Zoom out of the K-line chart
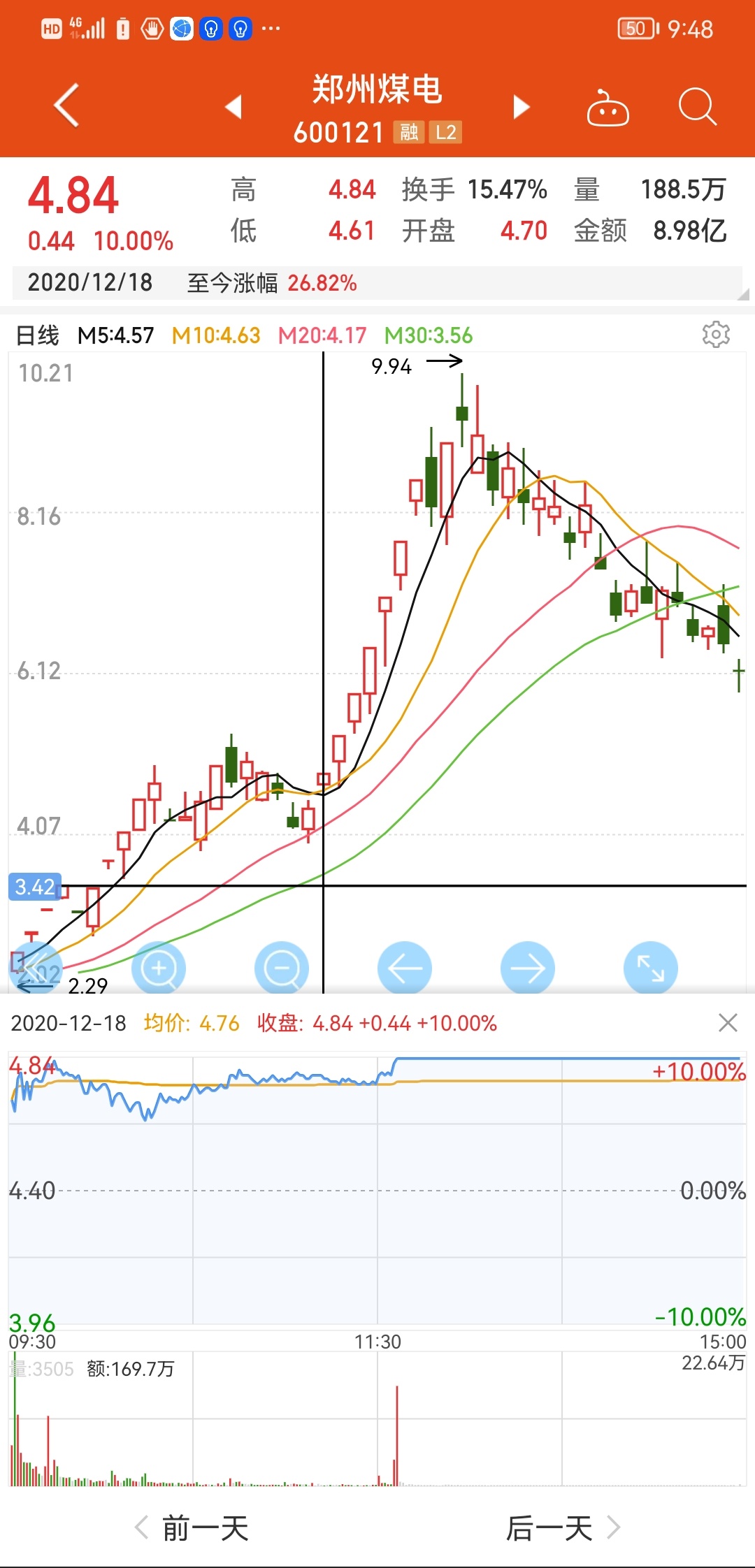755x1568 pixels. click(282, 968)
